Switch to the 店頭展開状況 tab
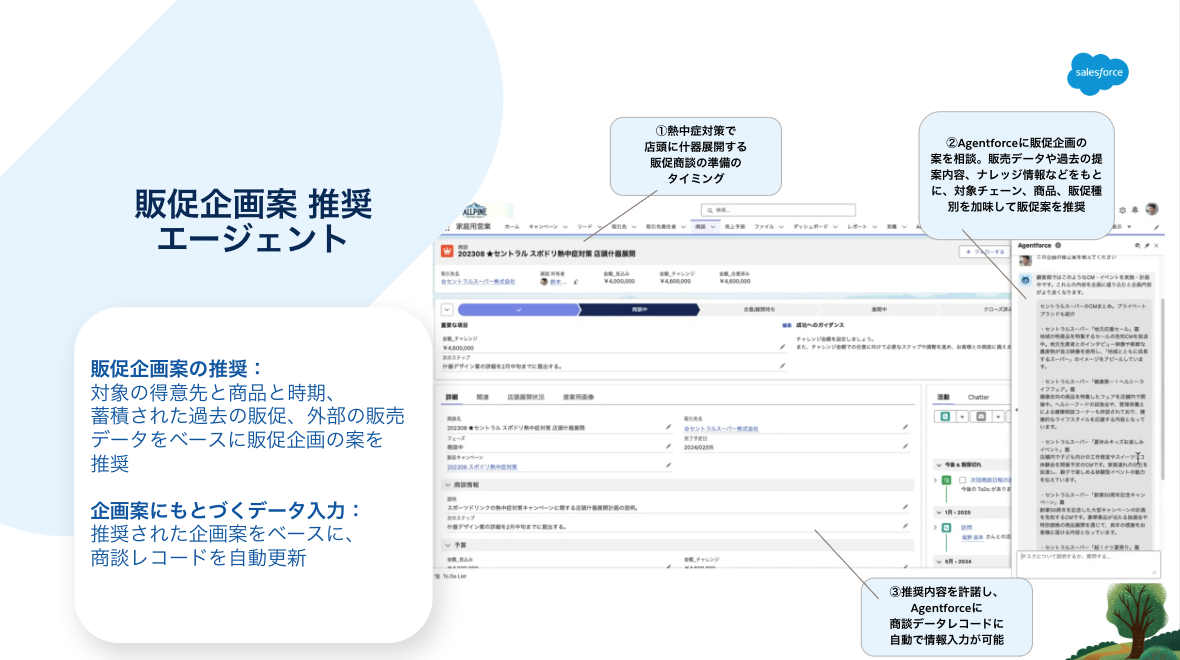Viewport: 1180px width, 660px height. (525, 397)
